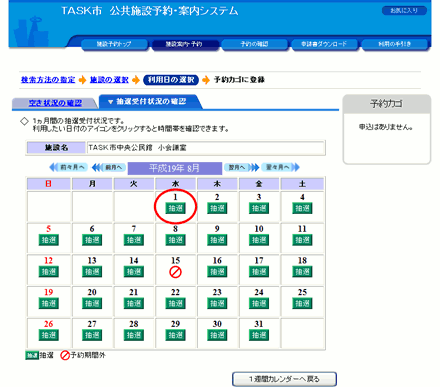
Task: Click the 1週間カレンダーへ戻る button
Action: point(284,379)
